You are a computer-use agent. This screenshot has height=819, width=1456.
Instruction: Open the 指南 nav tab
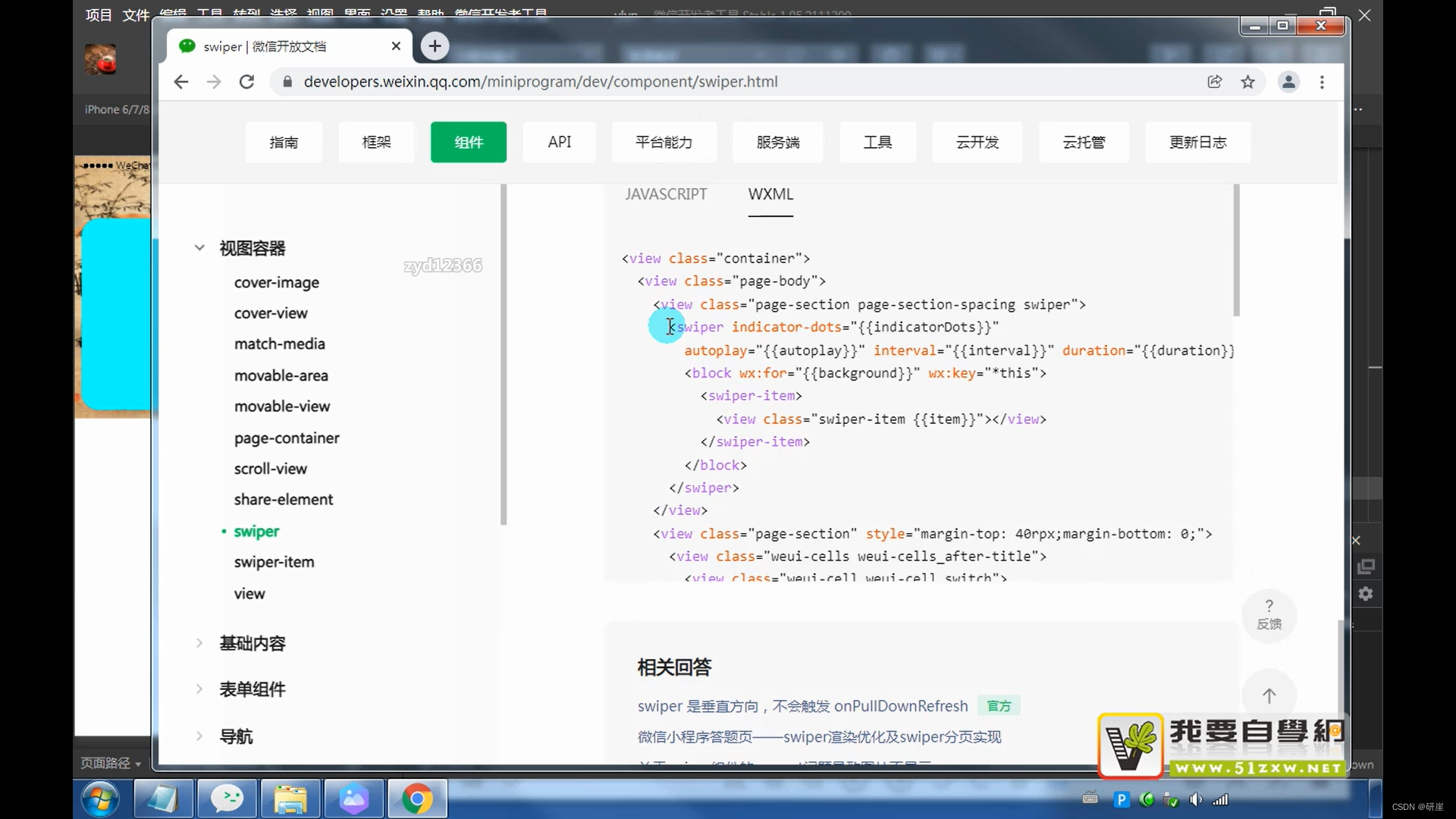[x=284, y=142]
